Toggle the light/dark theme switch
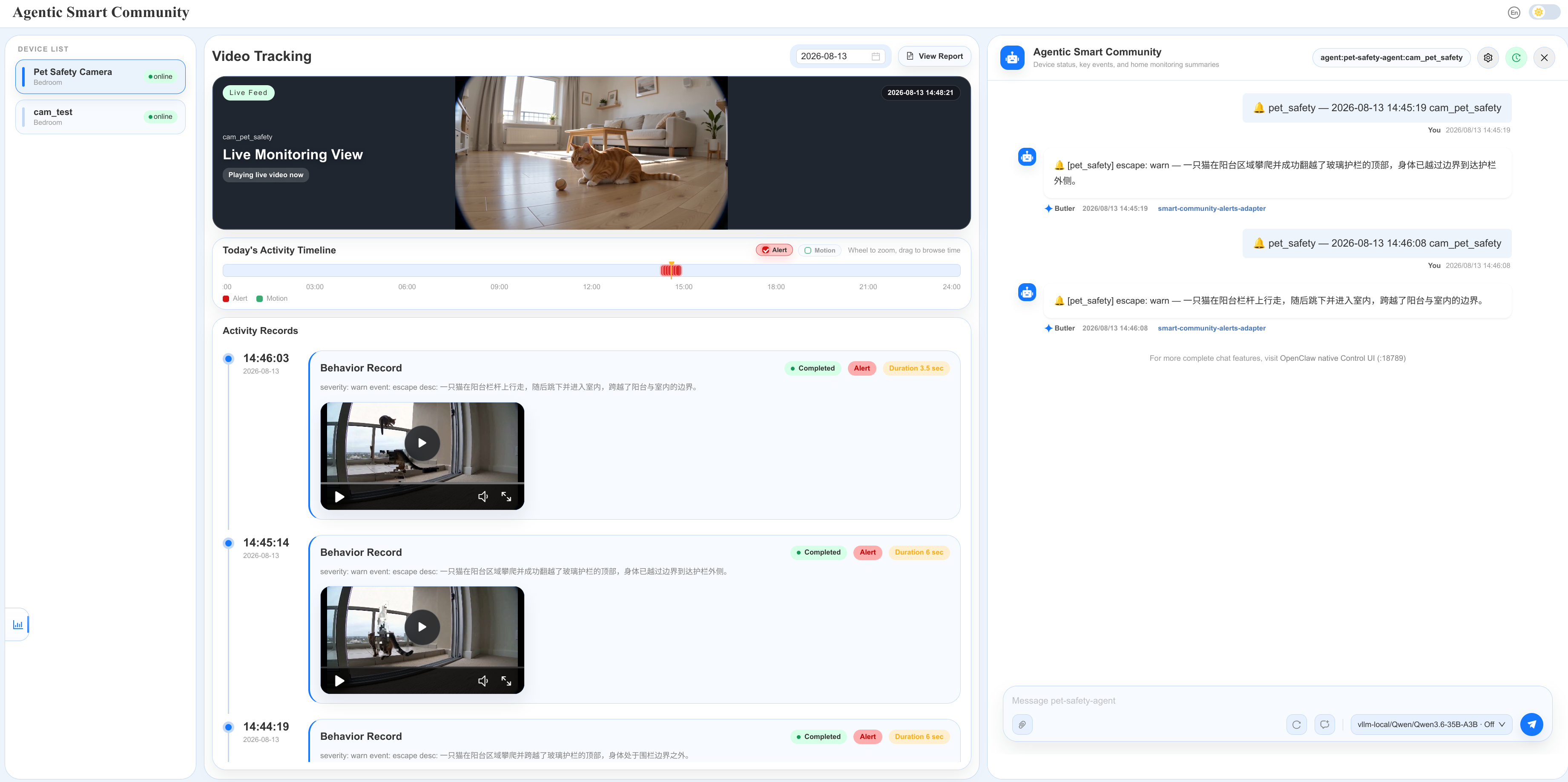This screenshot has height=782, width=1568. pos(1544,12)
